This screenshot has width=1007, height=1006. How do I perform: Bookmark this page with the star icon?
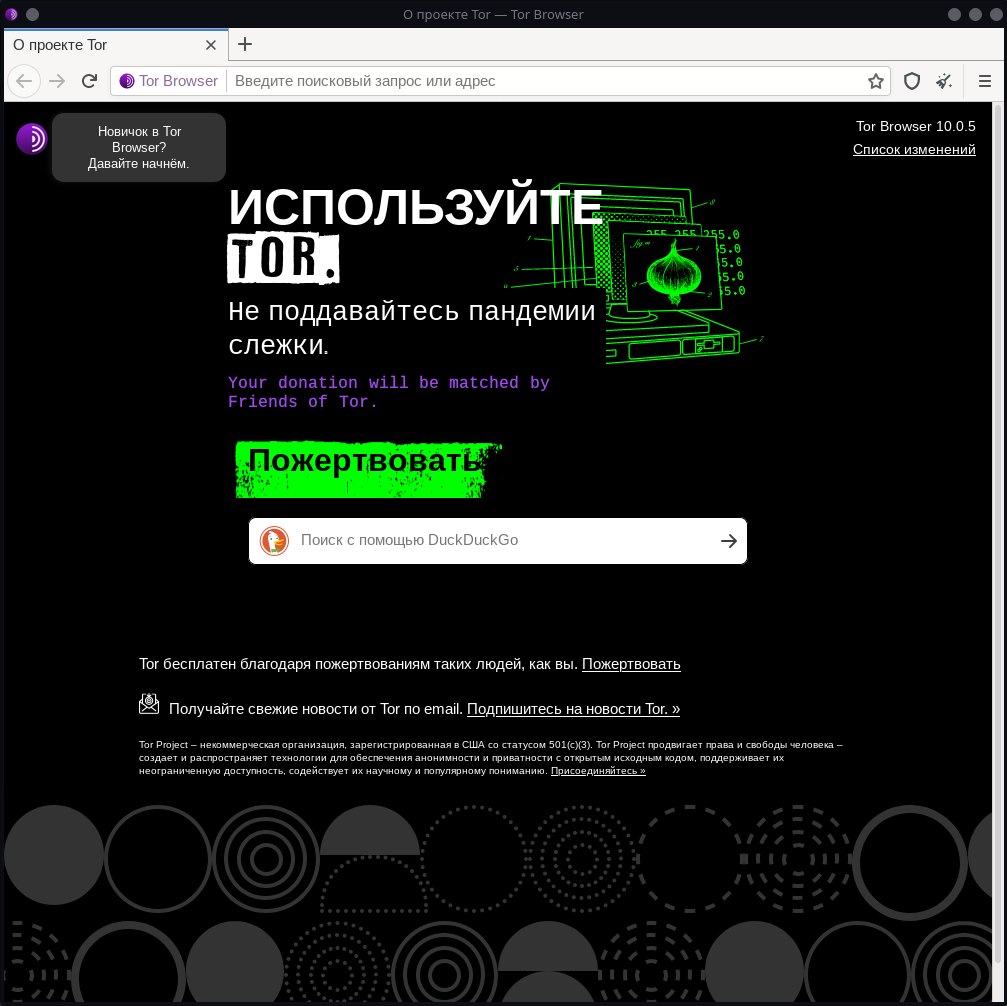click(875, 81)
